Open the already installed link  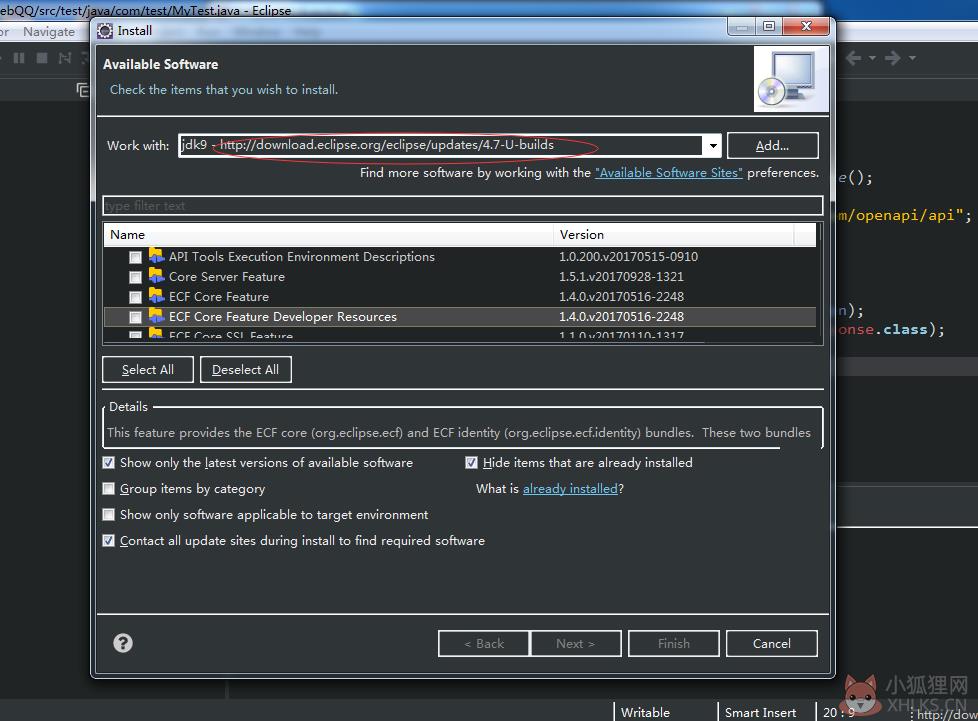(570, 488)
